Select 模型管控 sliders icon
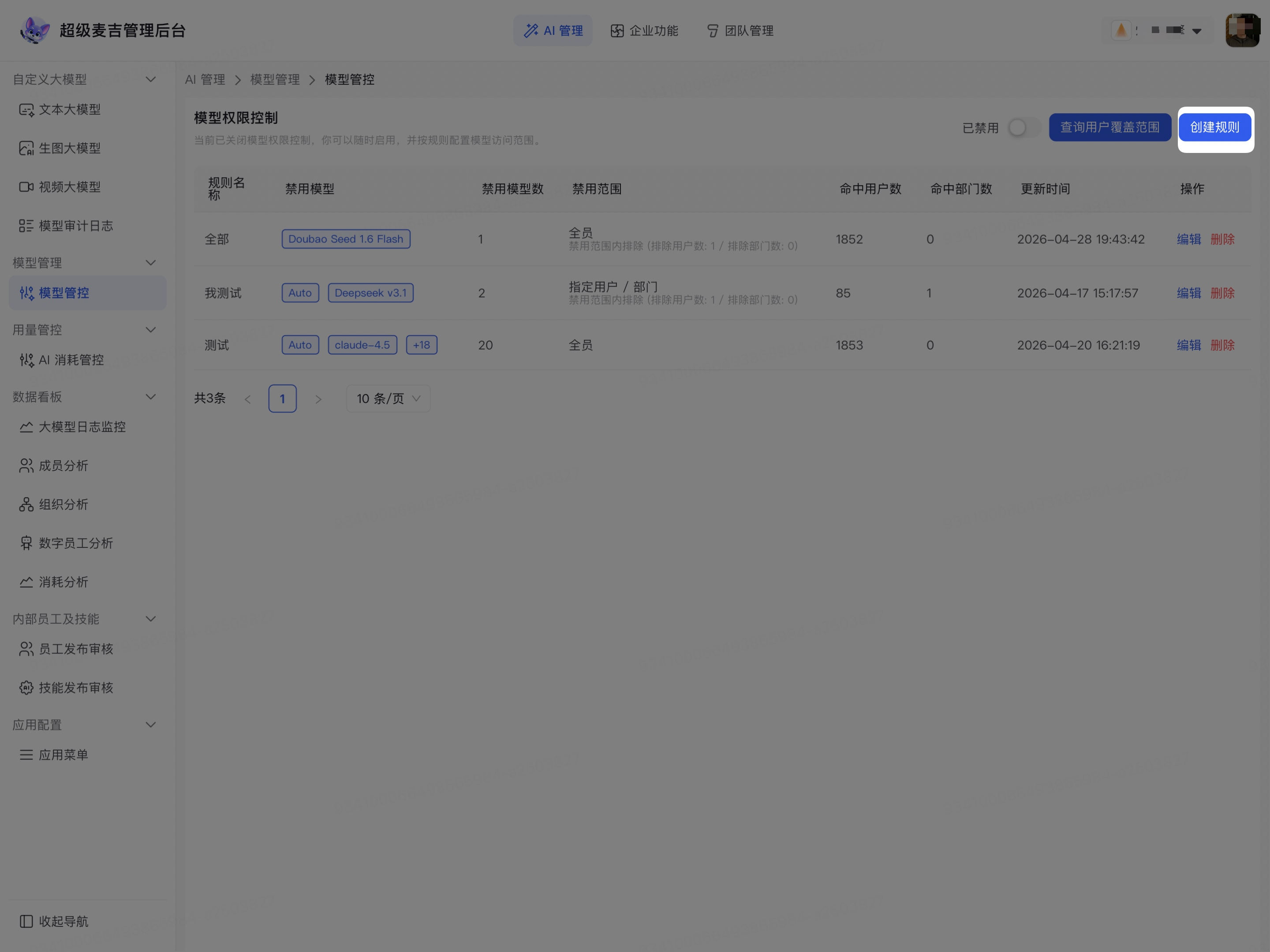Viewport: 1270px width, 952px height. coord(26,293)
